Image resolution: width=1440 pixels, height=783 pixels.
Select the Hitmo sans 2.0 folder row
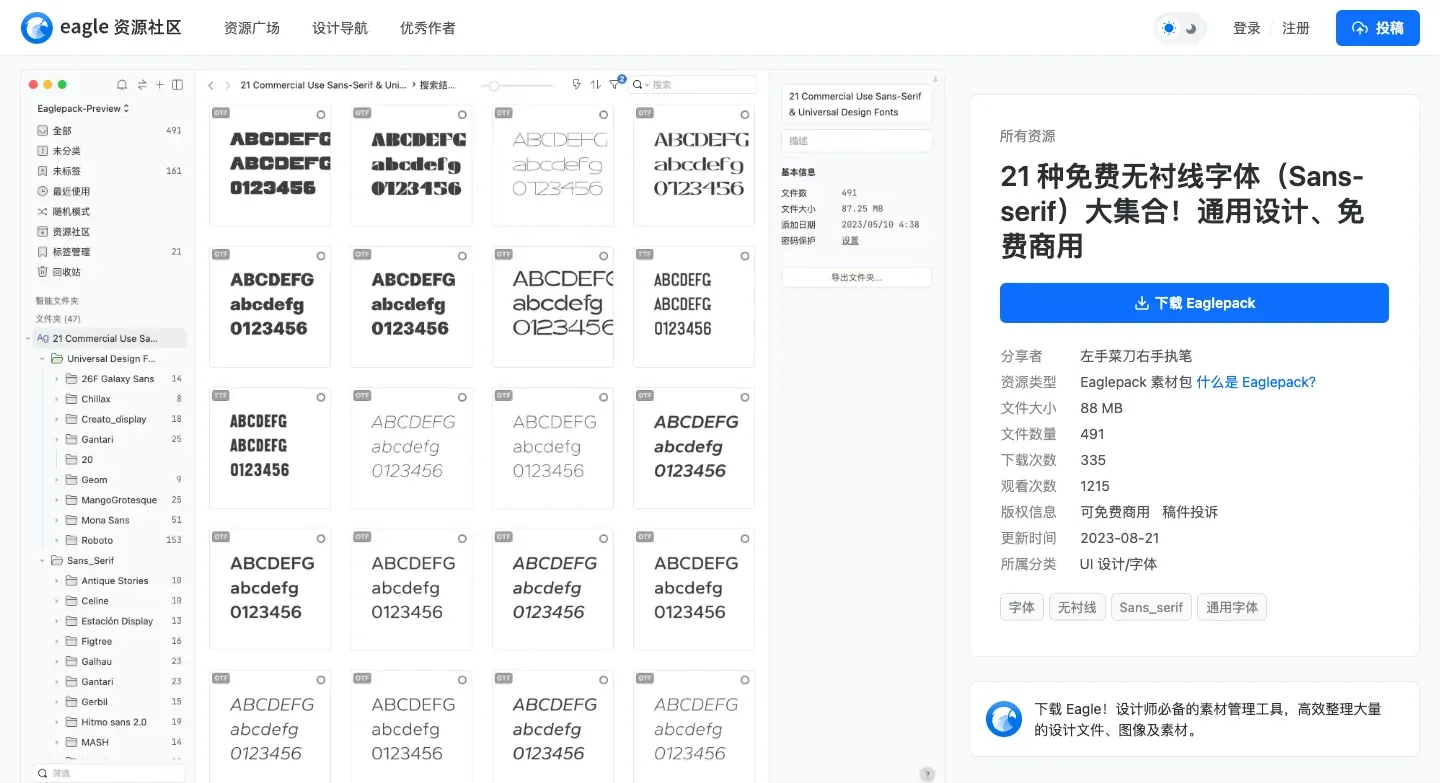118,722
